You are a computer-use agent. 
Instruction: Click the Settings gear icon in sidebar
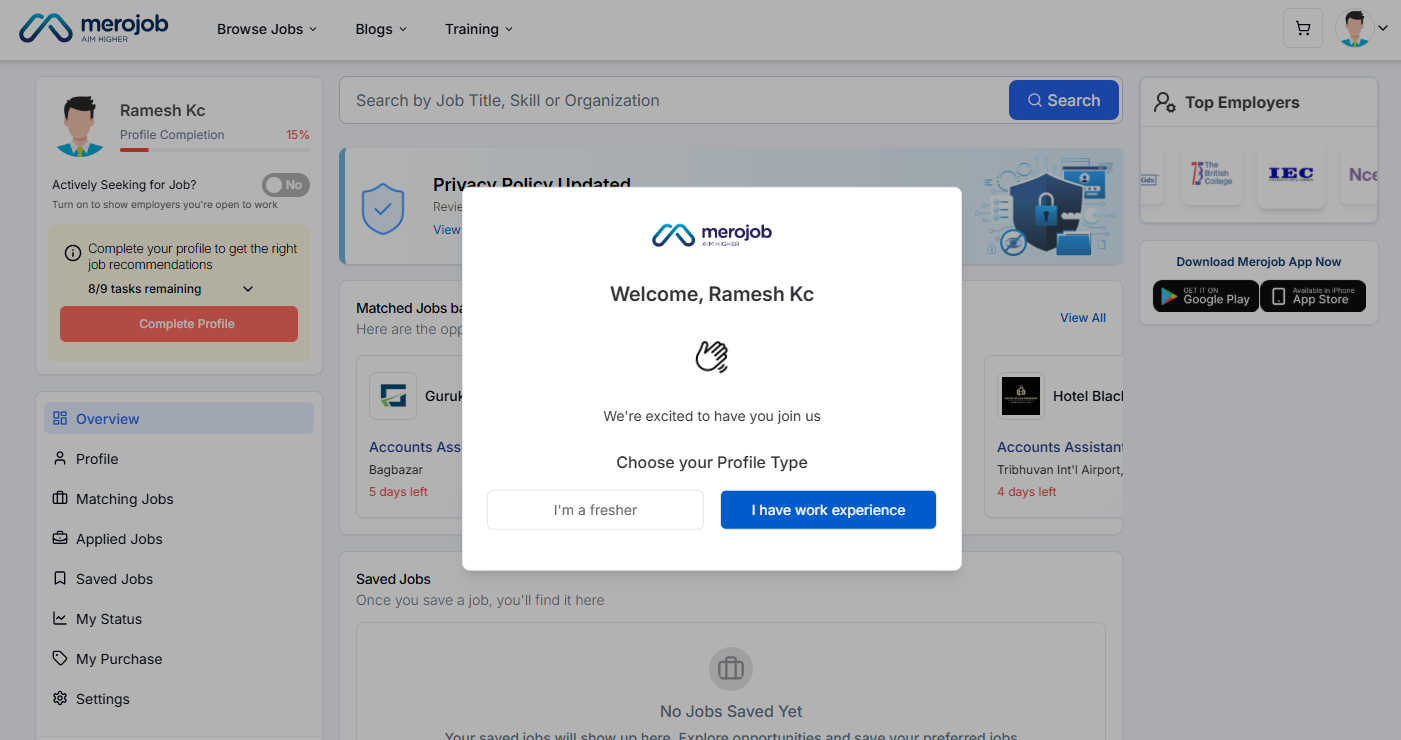pyautogui.click(x=60, y=699)
